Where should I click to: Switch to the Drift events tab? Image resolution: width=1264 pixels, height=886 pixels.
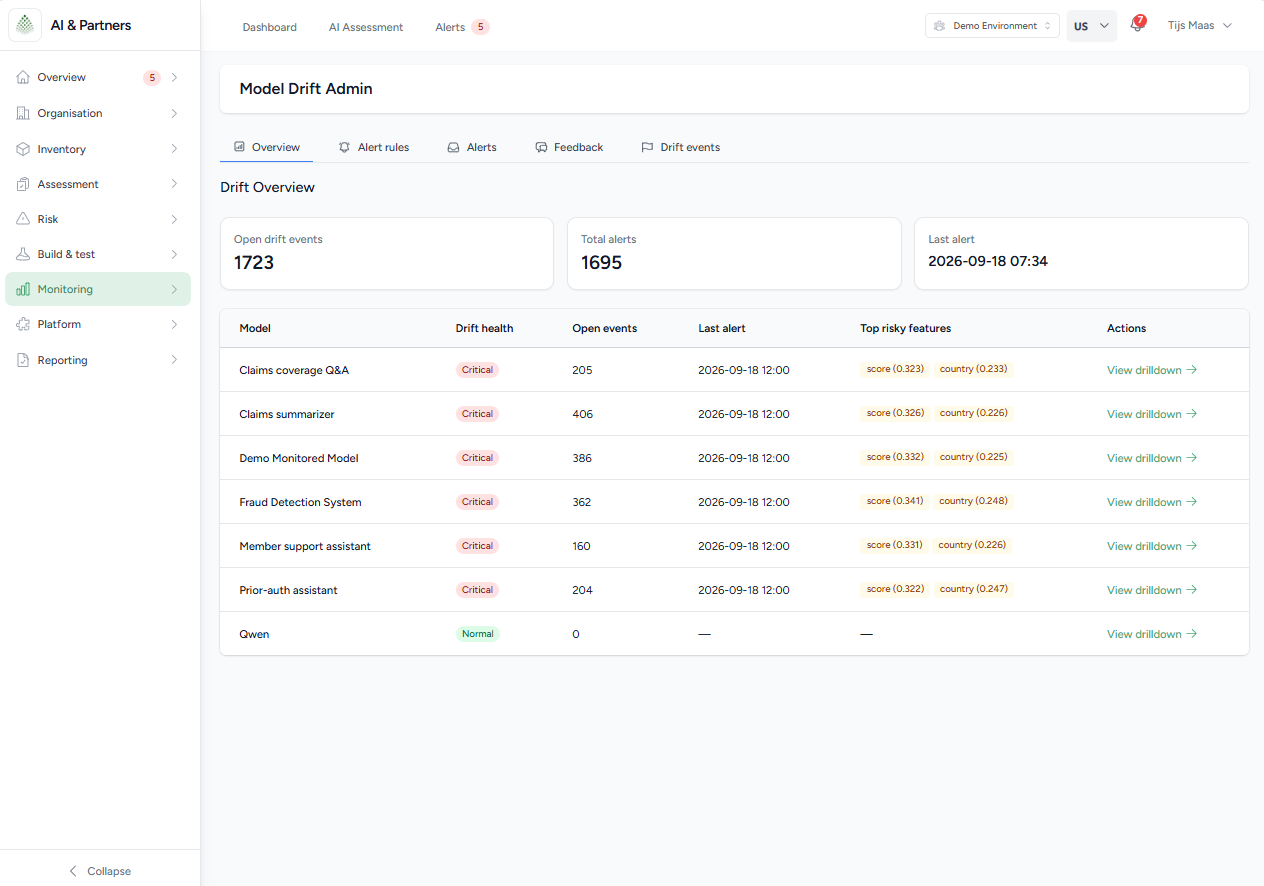point(680,147)
